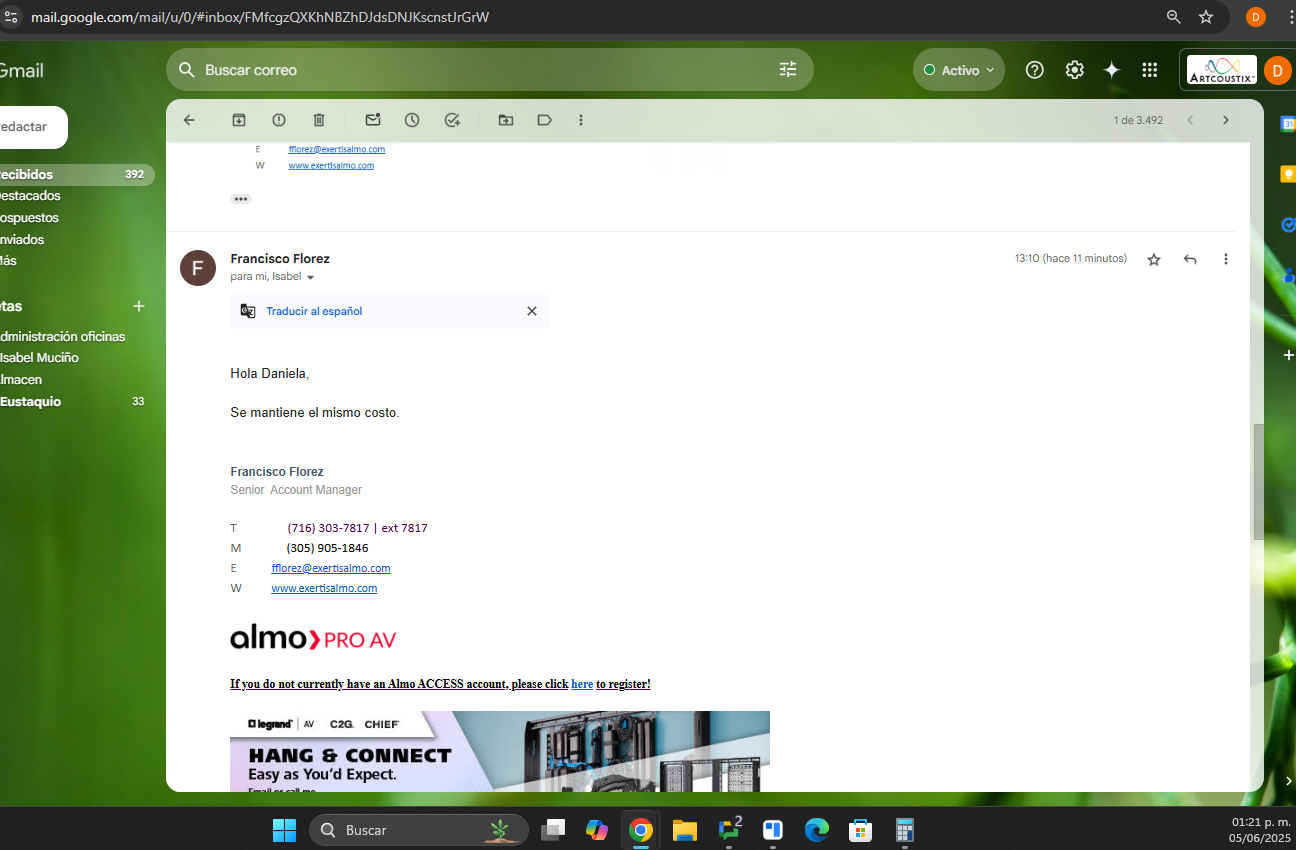Open Microsoft Store from taskbar
1296x850 pixels.
pos(860,830)
